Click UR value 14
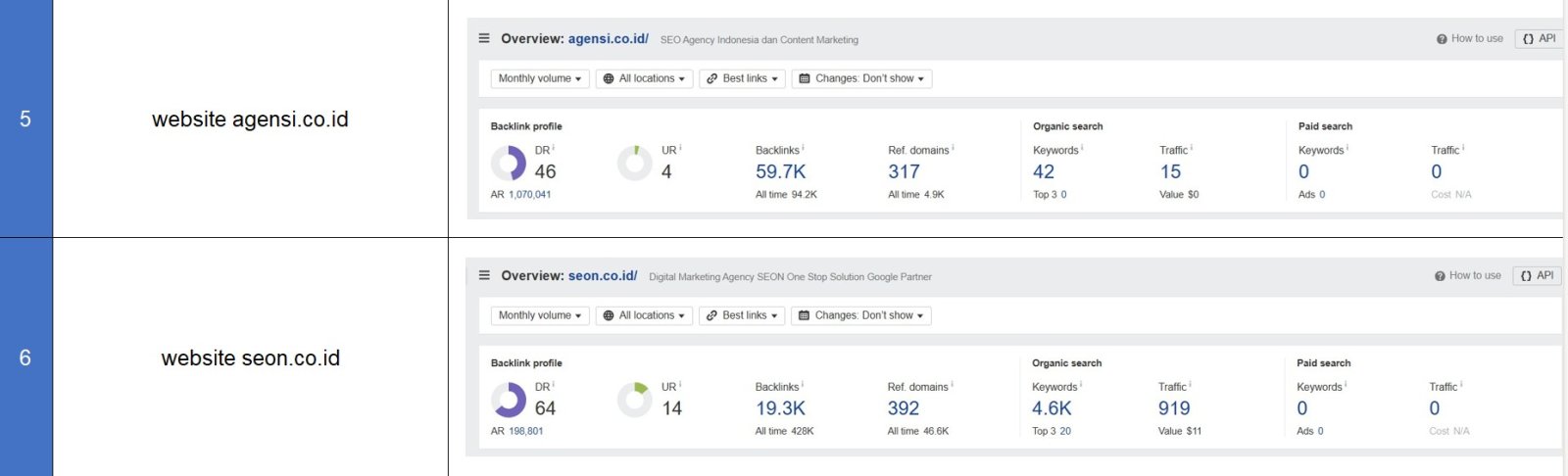 (x=671, y=409)
